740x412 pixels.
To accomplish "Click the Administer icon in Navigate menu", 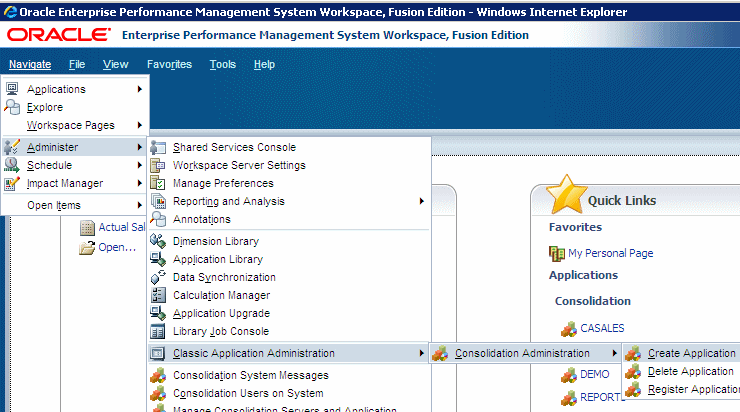I will click(12, 147).
